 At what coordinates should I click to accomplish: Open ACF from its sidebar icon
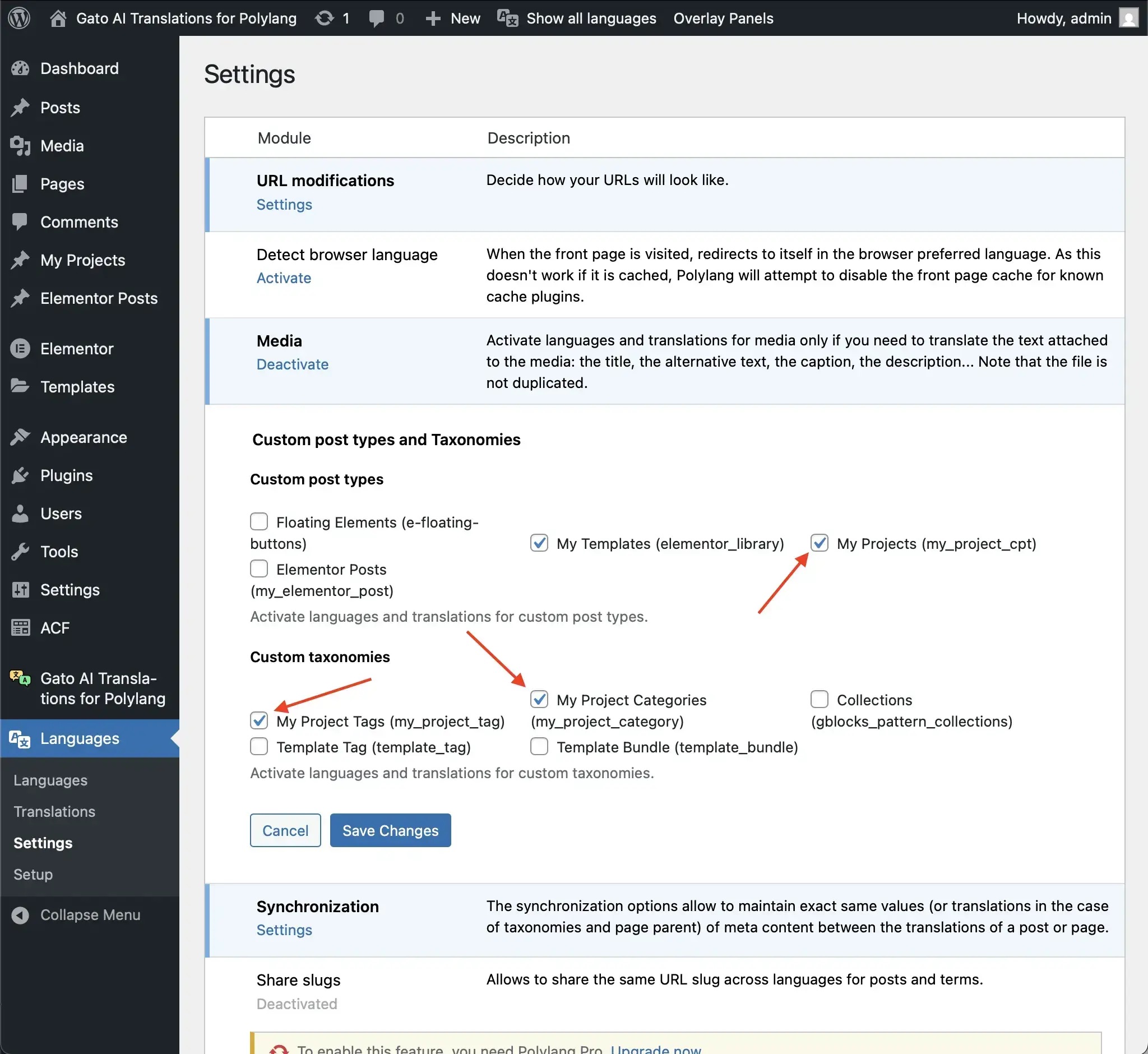click(x=20, y=627)
